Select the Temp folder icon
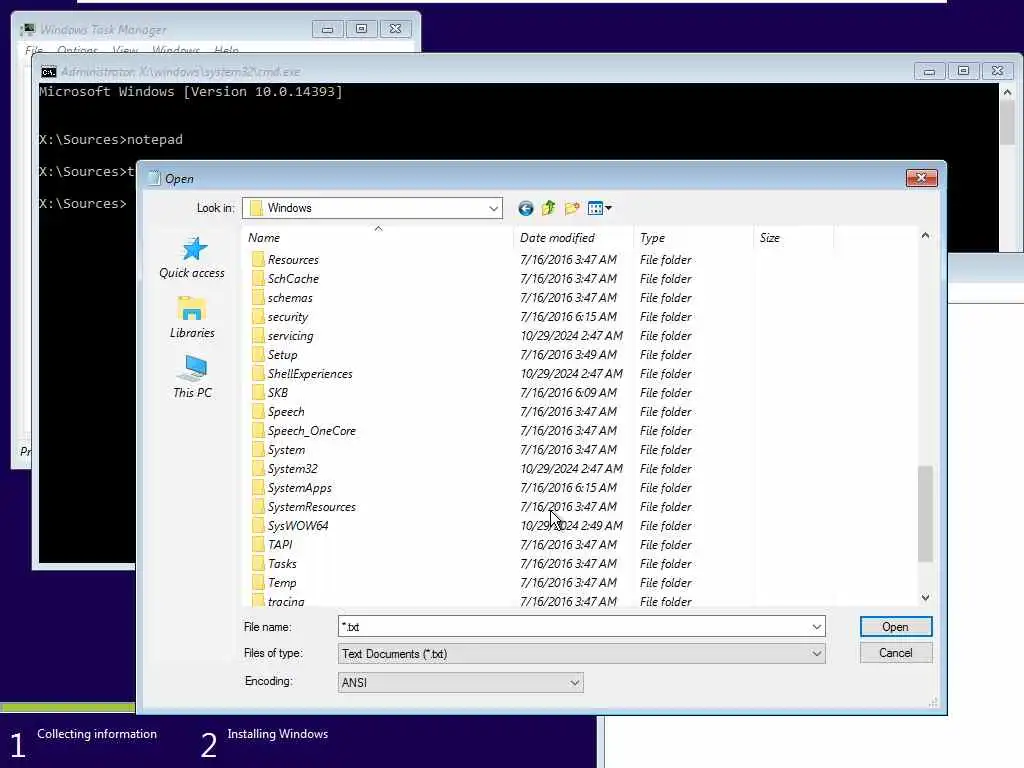This screenshot has width=1024, height=768. [x=258, y=583]
